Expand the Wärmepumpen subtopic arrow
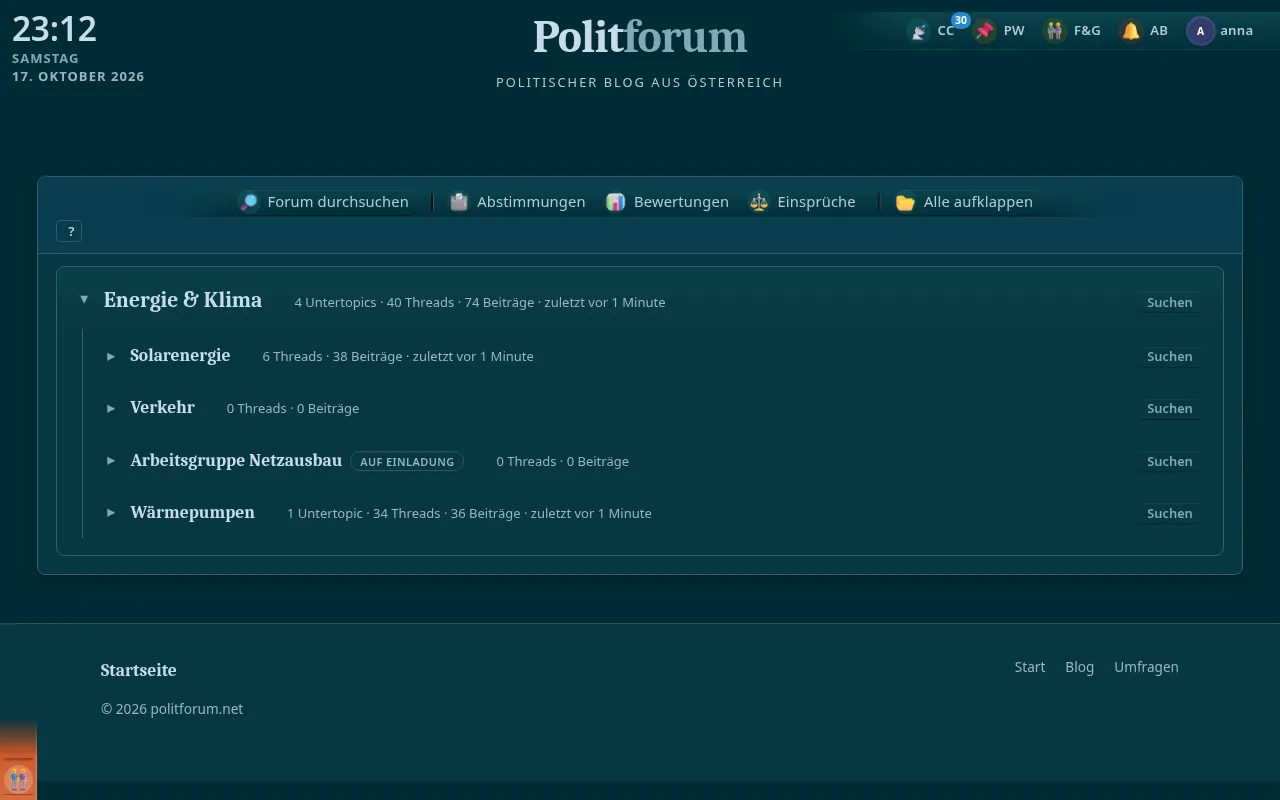 pos(111,513)
